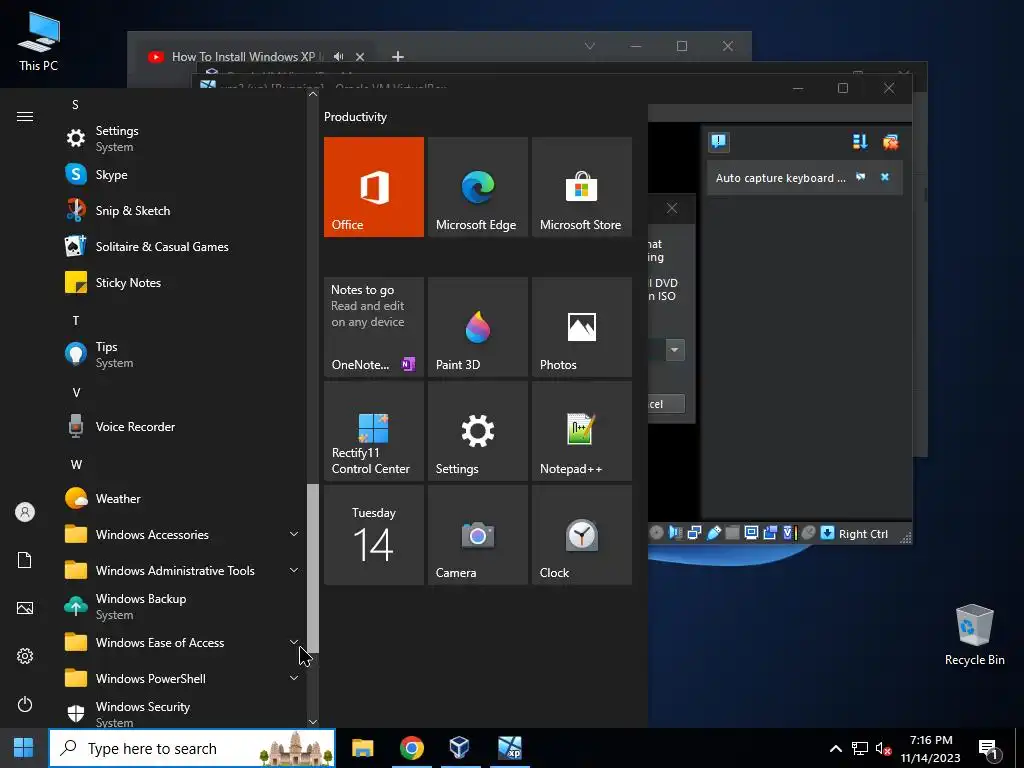Select the Recycle Bin desktop icon
The image size is (1024, 768).
974,635
